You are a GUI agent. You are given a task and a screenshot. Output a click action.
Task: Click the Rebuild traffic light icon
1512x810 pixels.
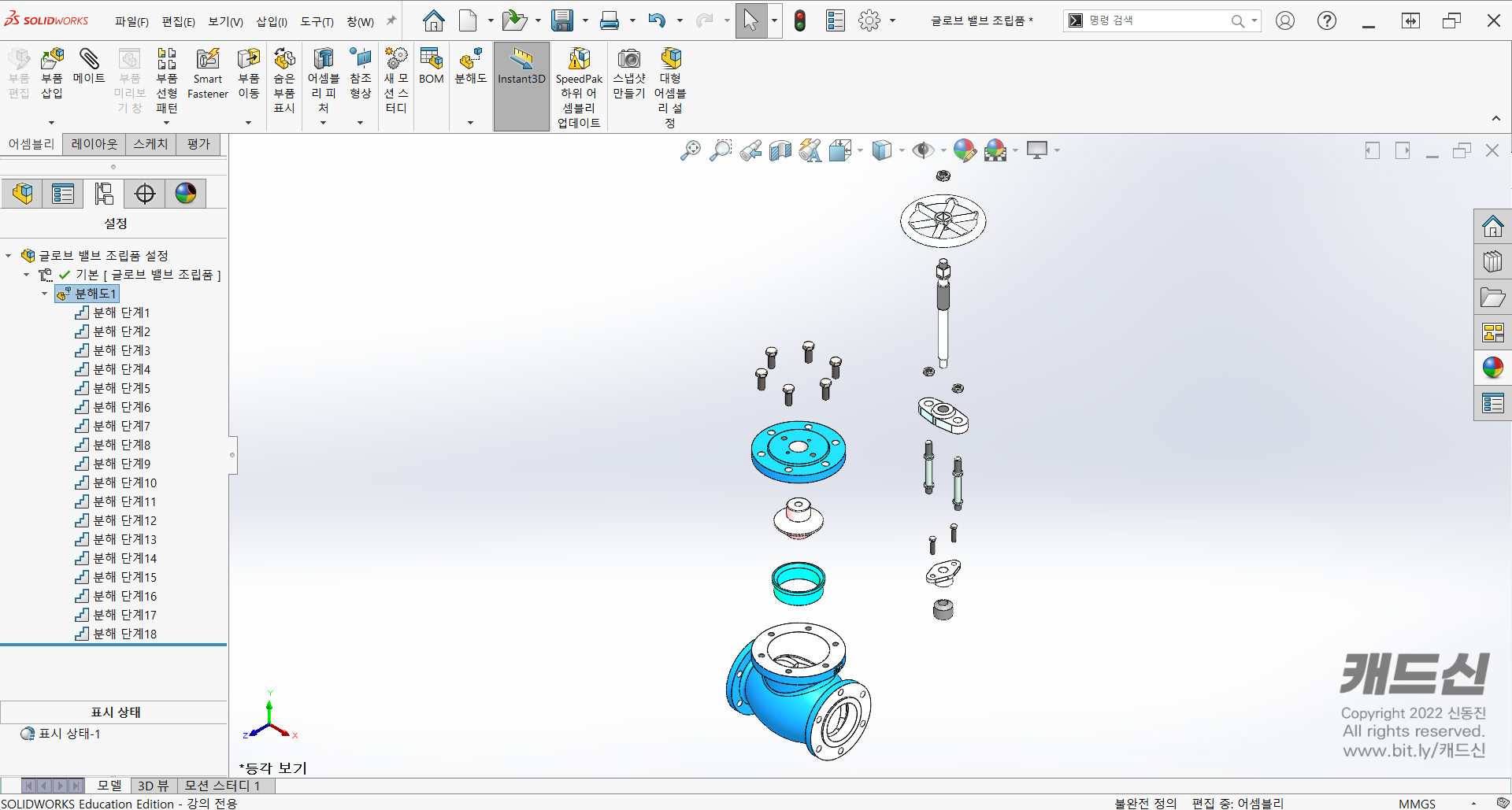[x=800, y=20]
